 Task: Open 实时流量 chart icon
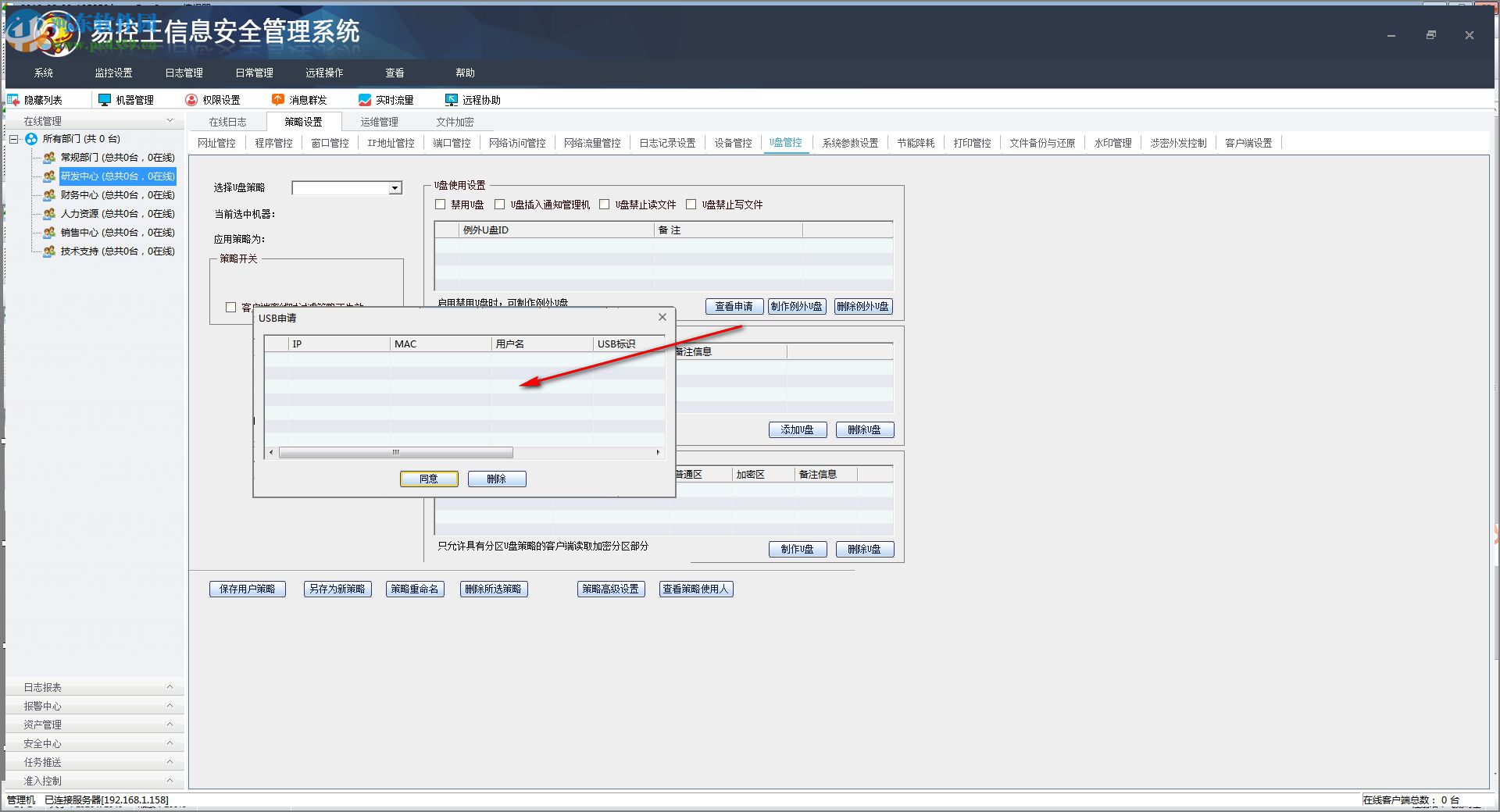(365, 100)
